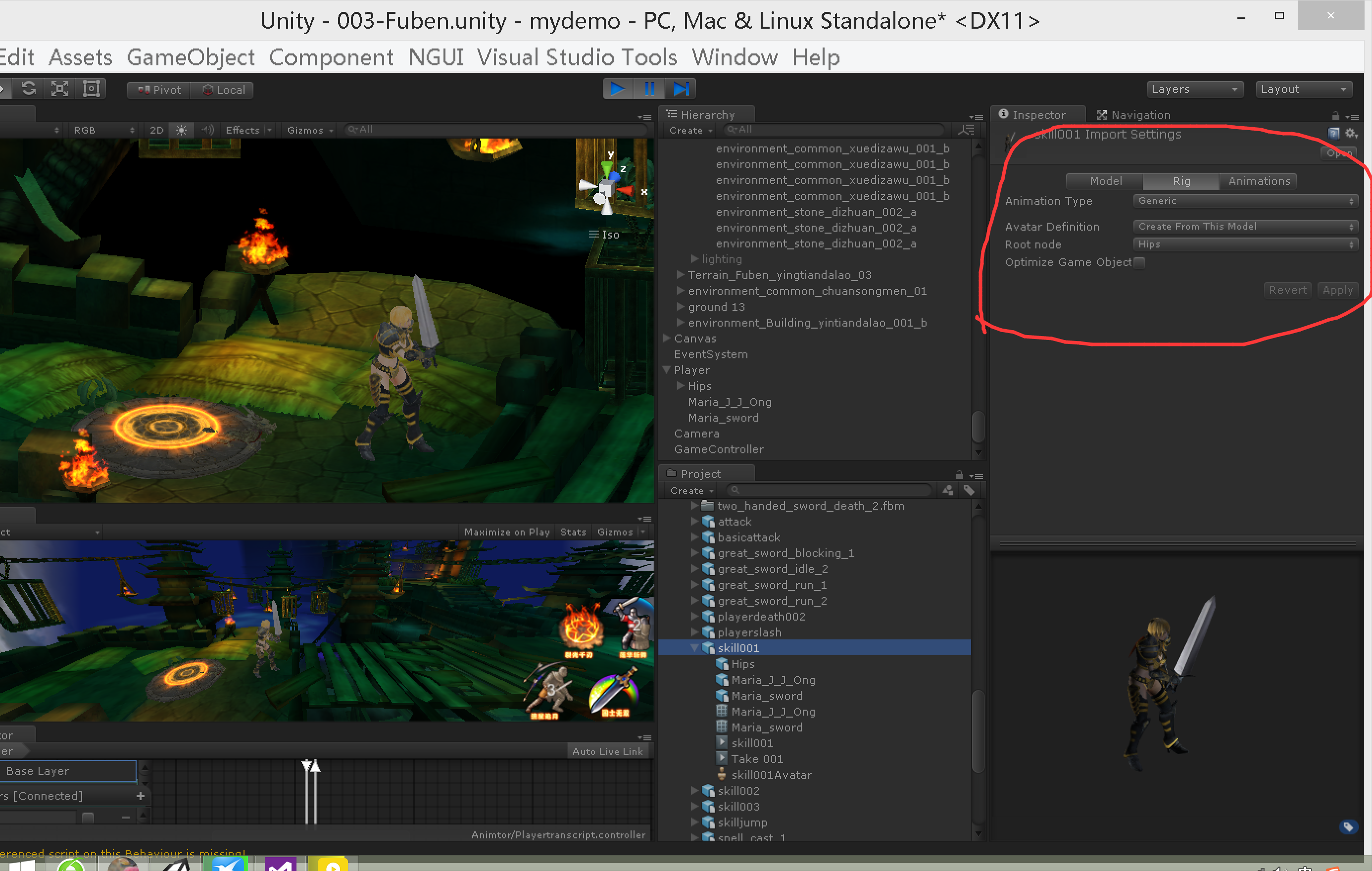Expand the Canvas object in Hierarchy
Image resolution: width=1372 pixels, height=871 pixels.
pos(667,339)
